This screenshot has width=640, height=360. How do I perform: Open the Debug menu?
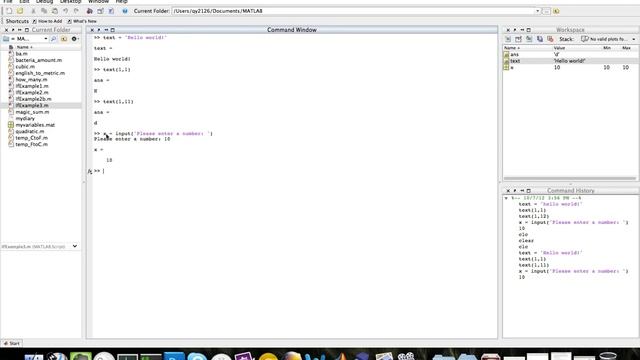(x=44, y=2)
